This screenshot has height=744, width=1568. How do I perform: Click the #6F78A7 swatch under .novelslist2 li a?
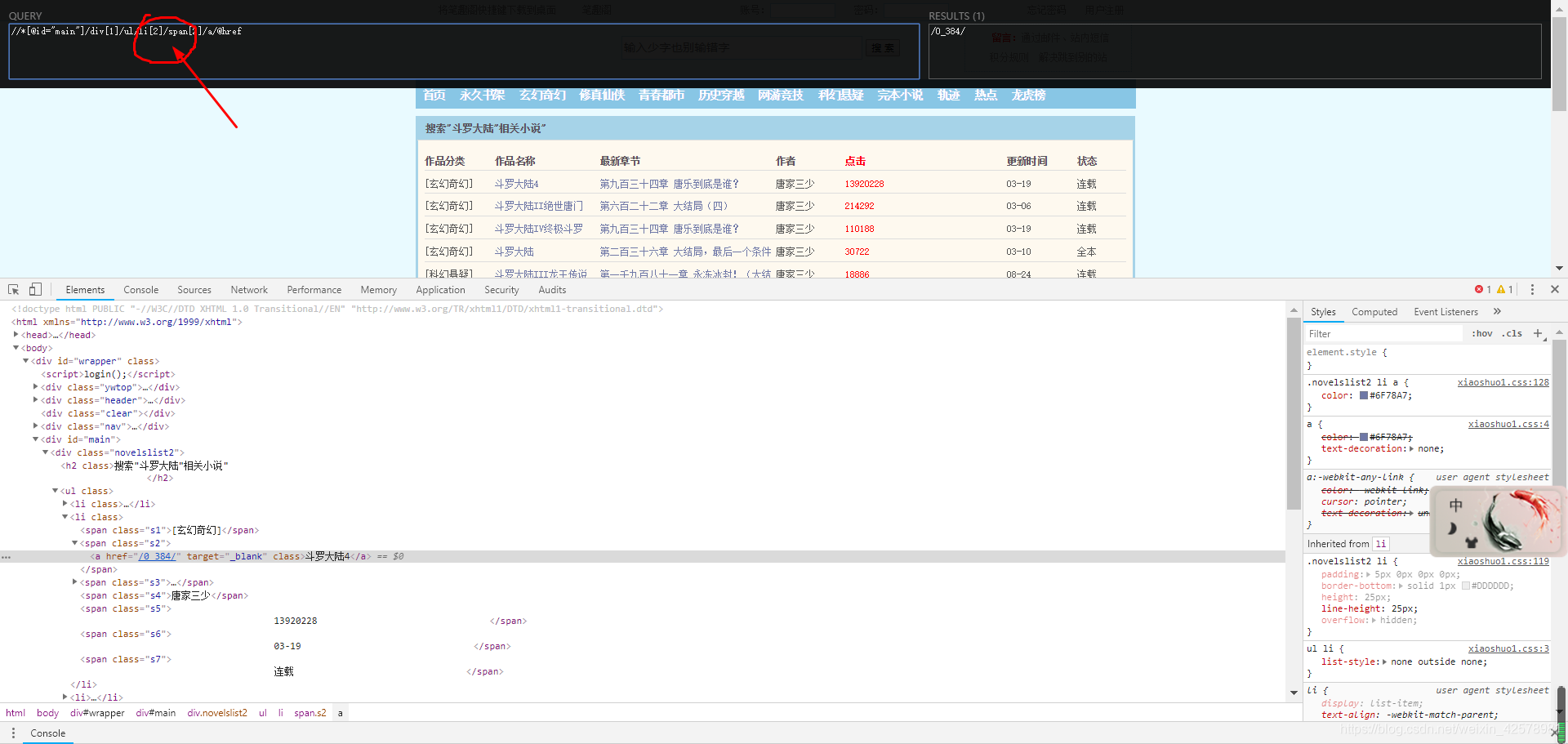[x=1364, y=395]
